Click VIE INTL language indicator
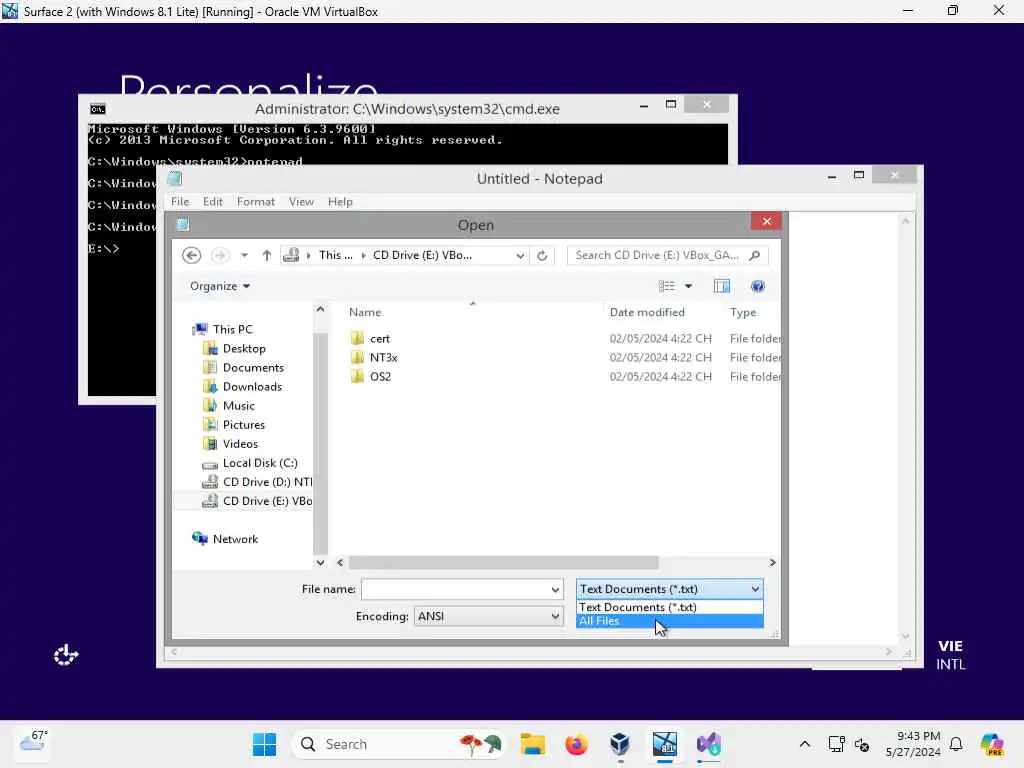1024x768 pixels. pyautogui.click(x=950, y=654)
